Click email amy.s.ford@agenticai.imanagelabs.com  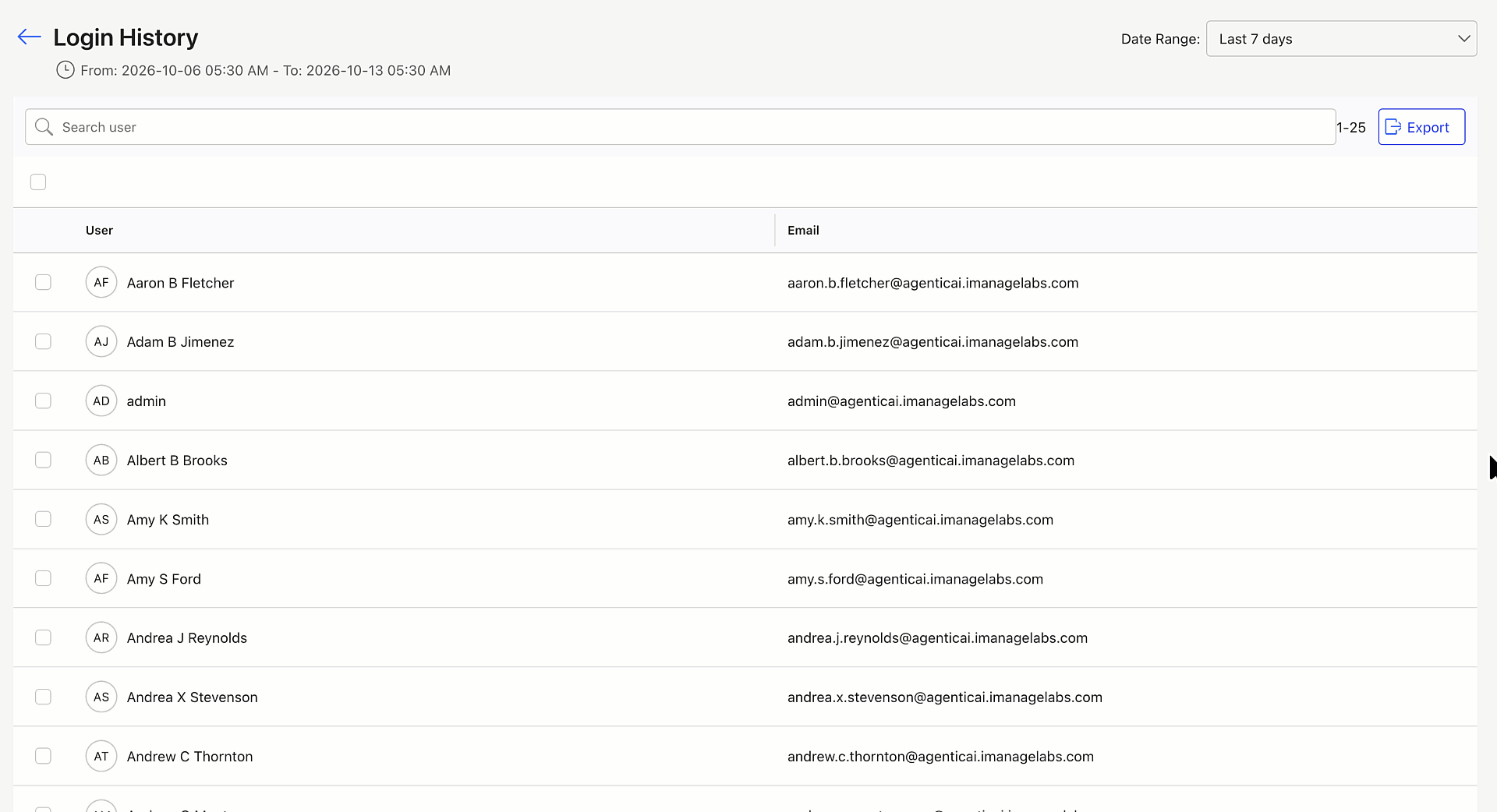coord(915,579)
